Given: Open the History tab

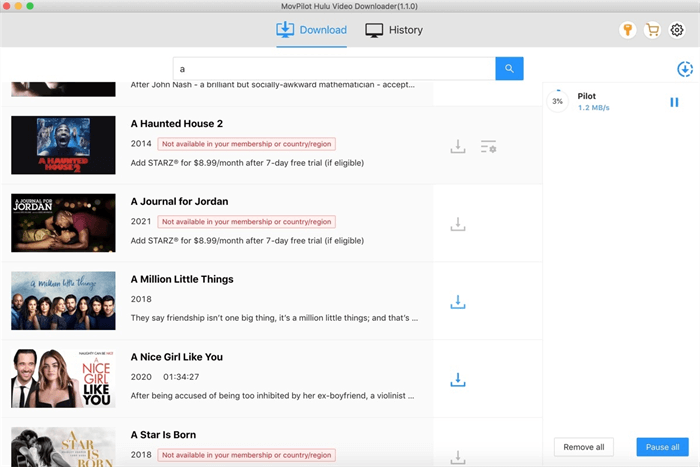Looking at the screenshot, I should (x=394, y=30).
